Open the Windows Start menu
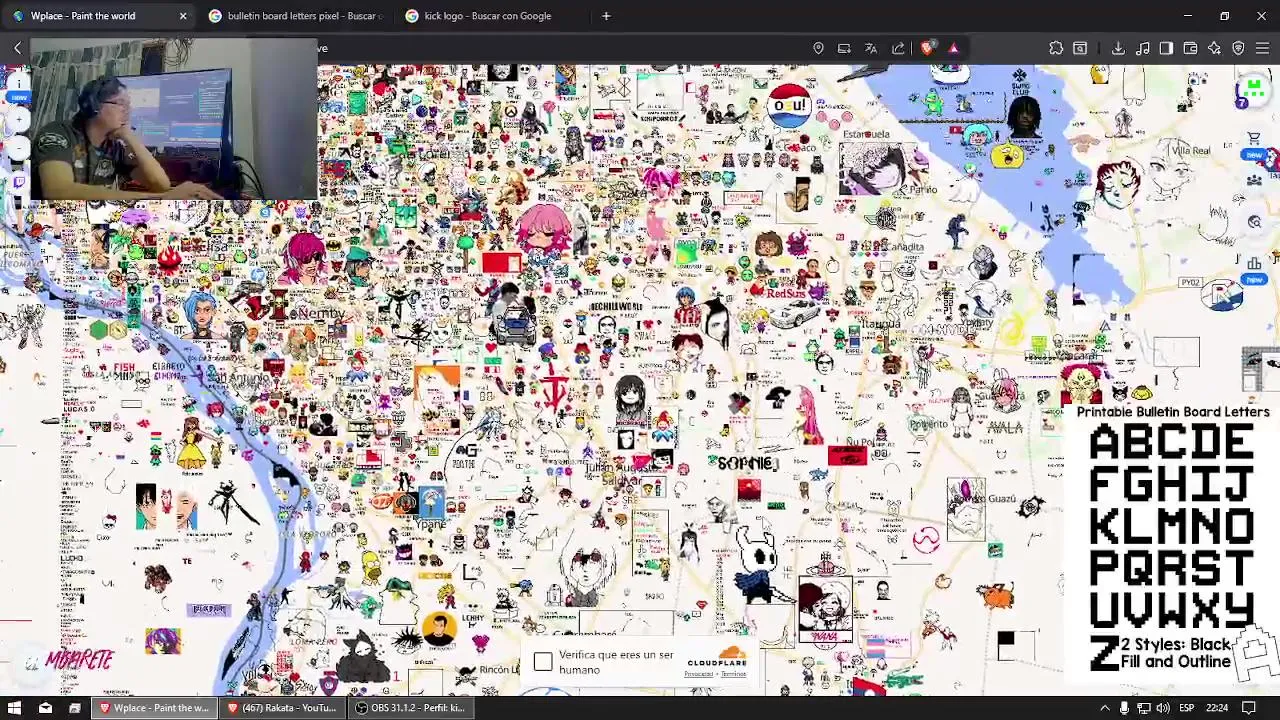1280x720 pixels. click(15, 708)
